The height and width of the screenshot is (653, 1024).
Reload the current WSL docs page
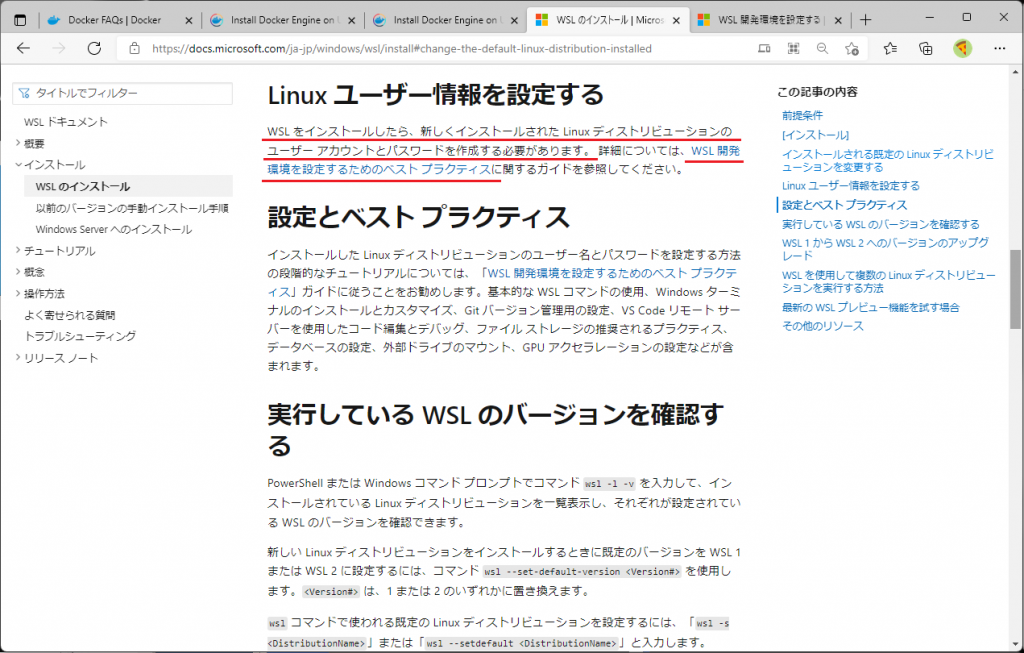[94, 48]
